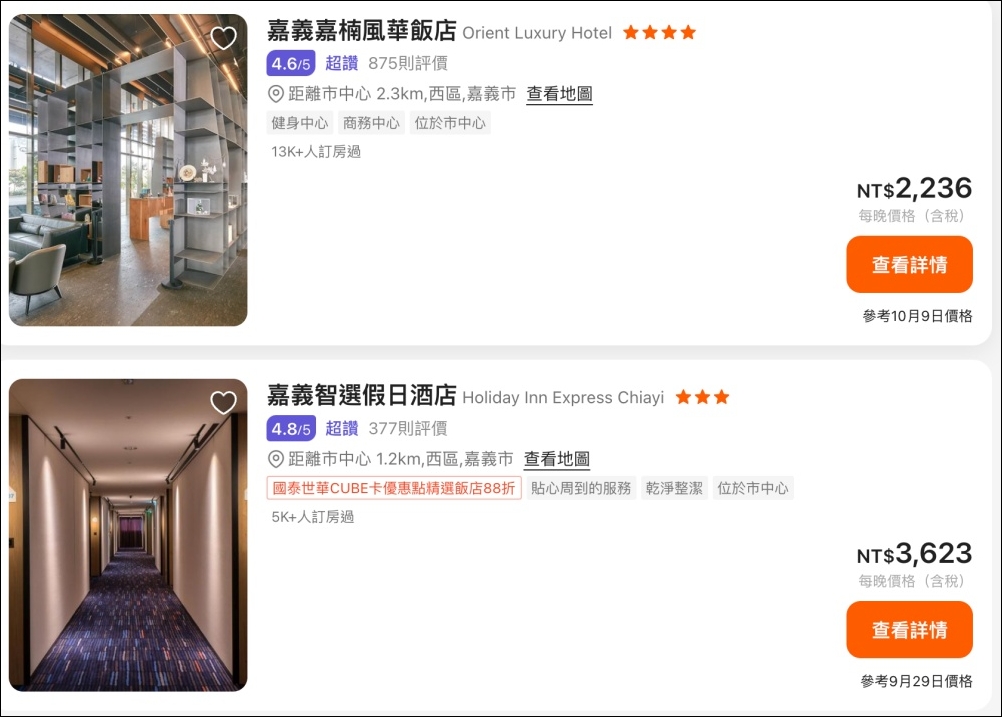This screenshot has width=1002, height=717.
Task: Click 查看詳情 button for NT$3,623 hotel
Action: point(909,629)
